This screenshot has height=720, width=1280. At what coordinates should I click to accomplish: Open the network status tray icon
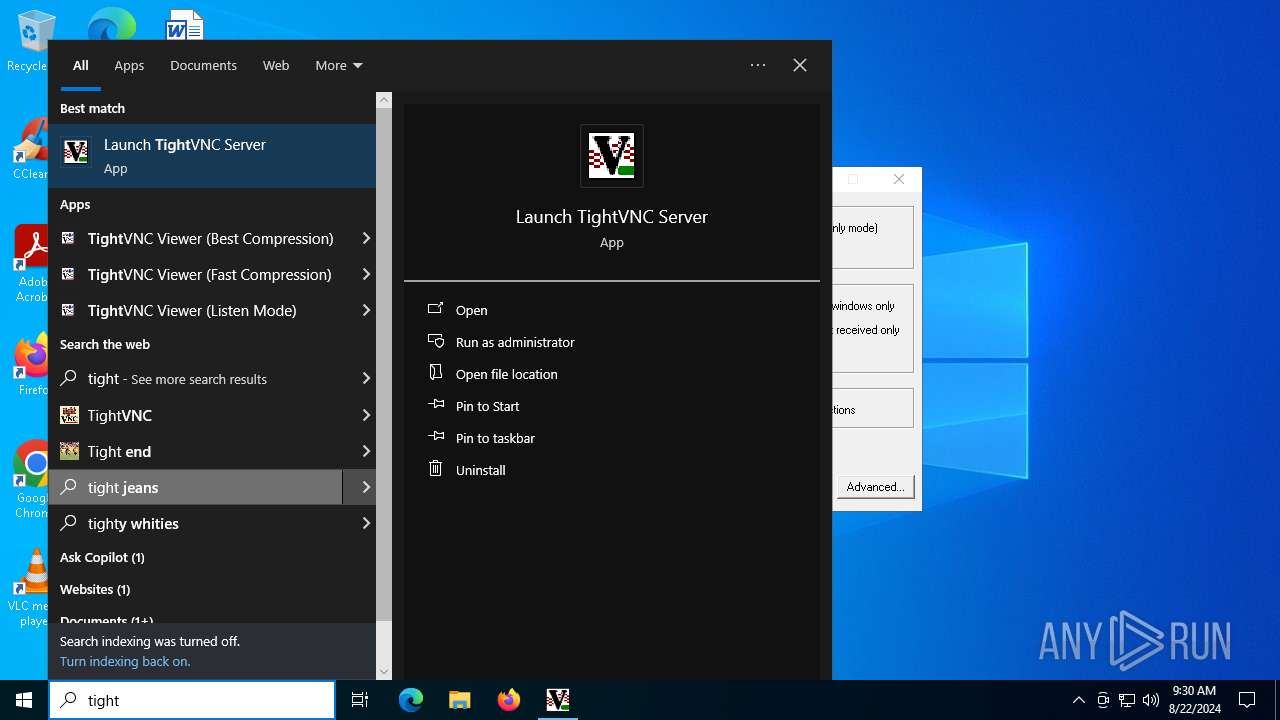(1127, 700)
